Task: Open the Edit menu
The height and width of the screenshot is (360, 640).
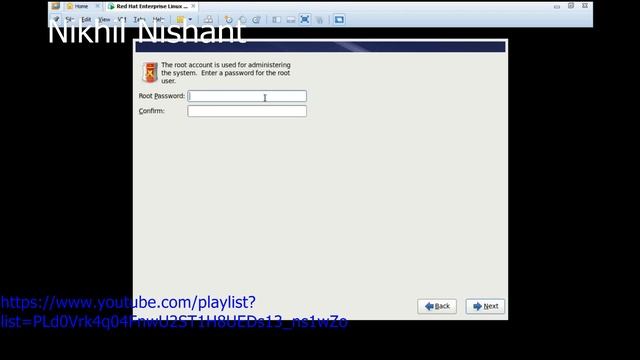Action: [x=86, y=20]
